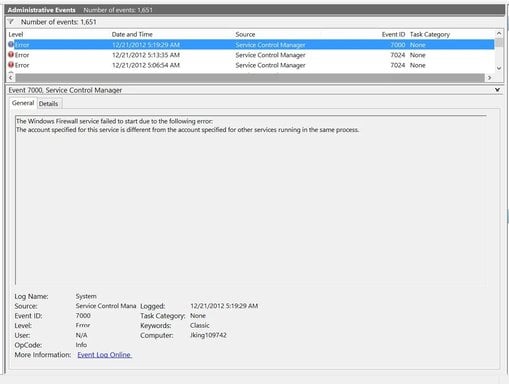
Task: Click the Windows Firewall service failed message text
Action: pyautogui.click(x=114, y=121)
